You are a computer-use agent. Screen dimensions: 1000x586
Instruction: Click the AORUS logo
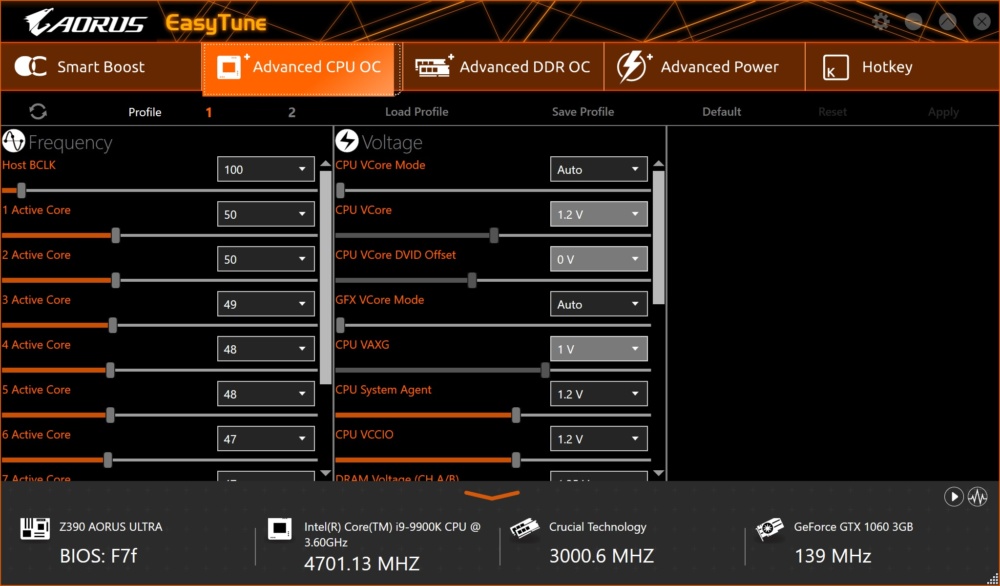pos(85,22)
